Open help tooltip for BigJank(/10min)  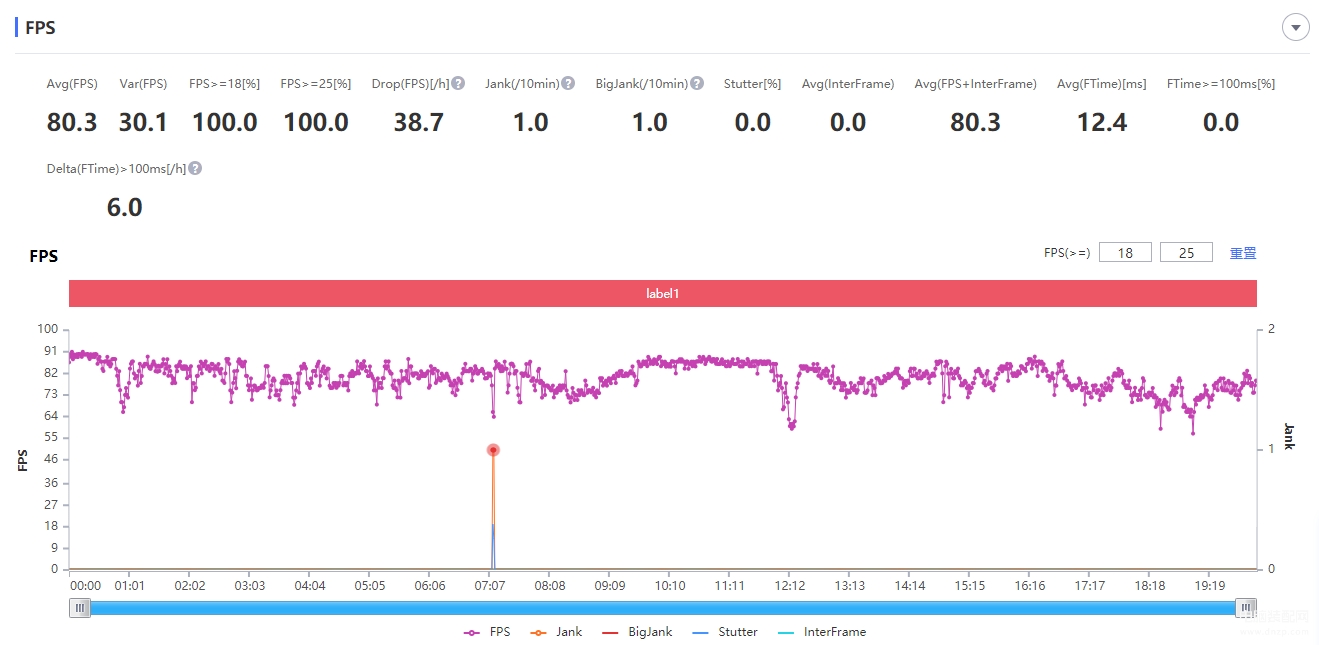697,84
